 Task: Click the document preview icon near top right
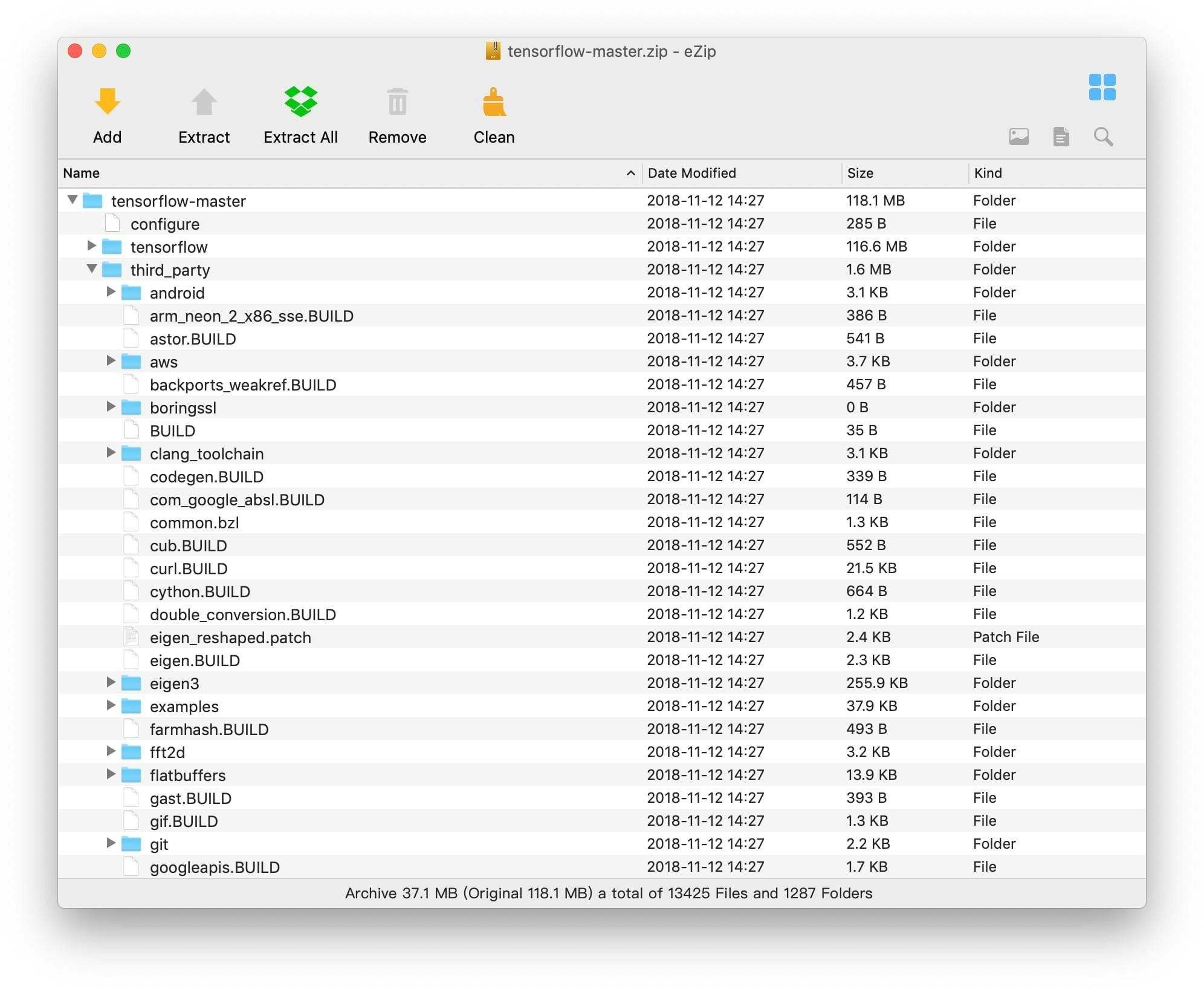coord(1061,137)
